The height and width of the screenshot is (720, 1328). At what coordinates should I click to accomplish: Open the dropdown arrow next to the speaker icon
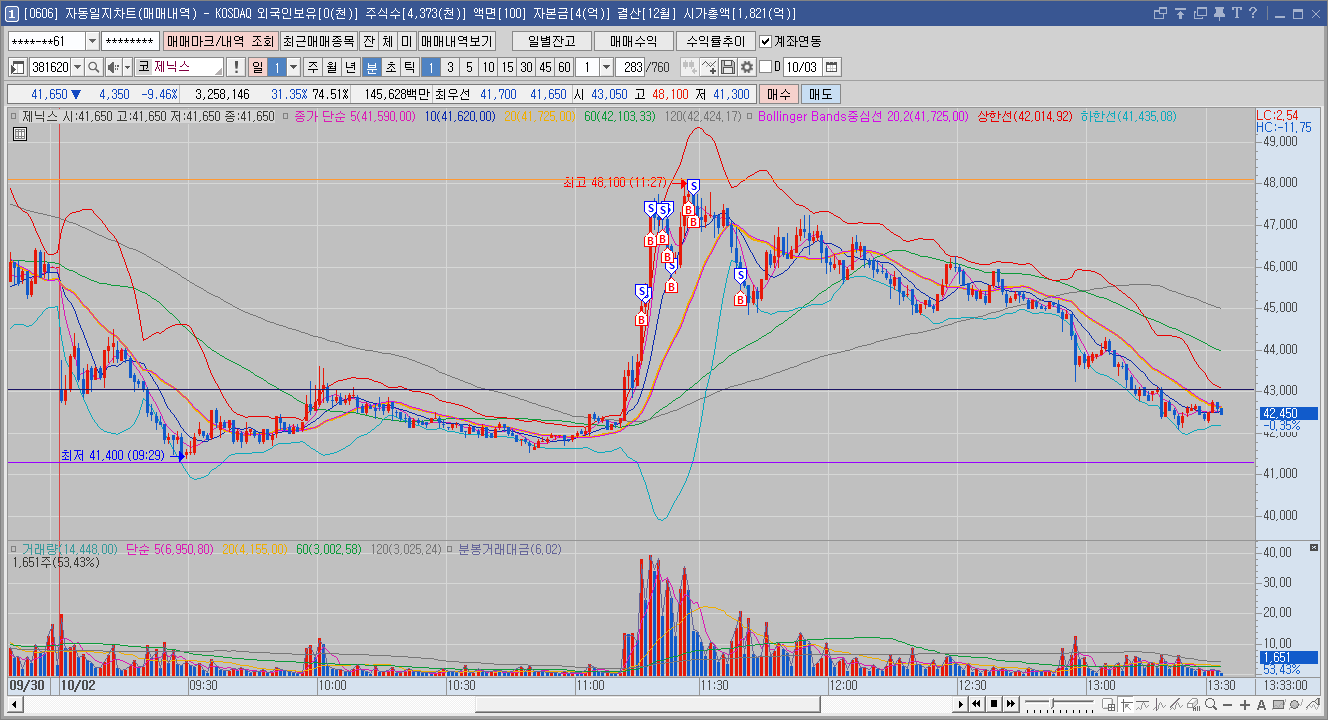(x=126, y=67)
